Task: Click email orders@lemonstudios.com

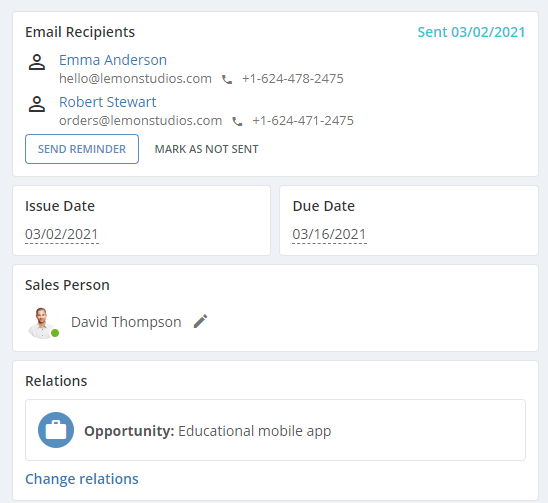Action: click(x=140, y=121)
